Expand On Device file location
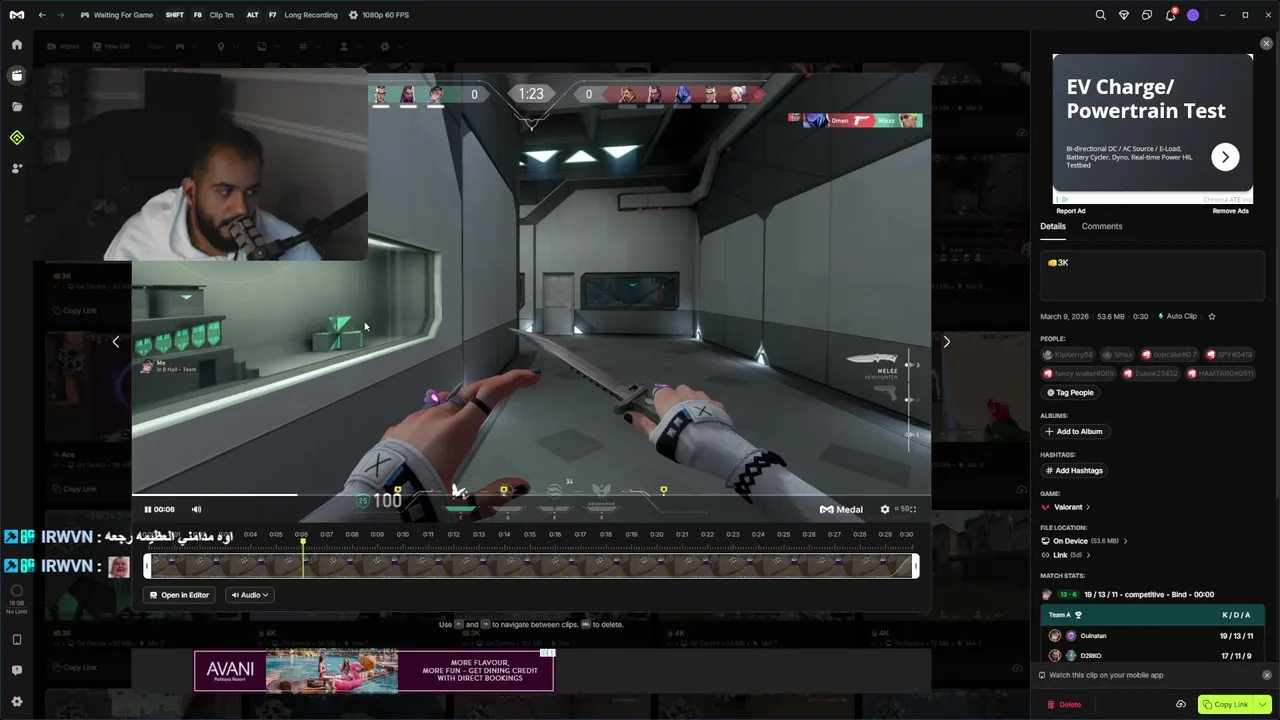Screen dimensions: 1280x720 [x=1085, y=541]
